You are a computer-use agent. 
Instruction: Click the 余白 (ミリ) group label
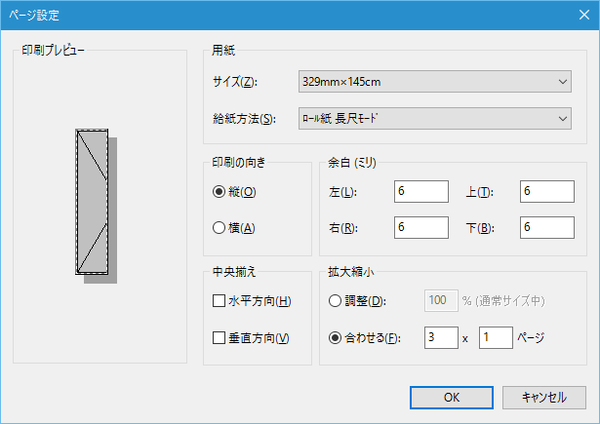pos(352,163)
